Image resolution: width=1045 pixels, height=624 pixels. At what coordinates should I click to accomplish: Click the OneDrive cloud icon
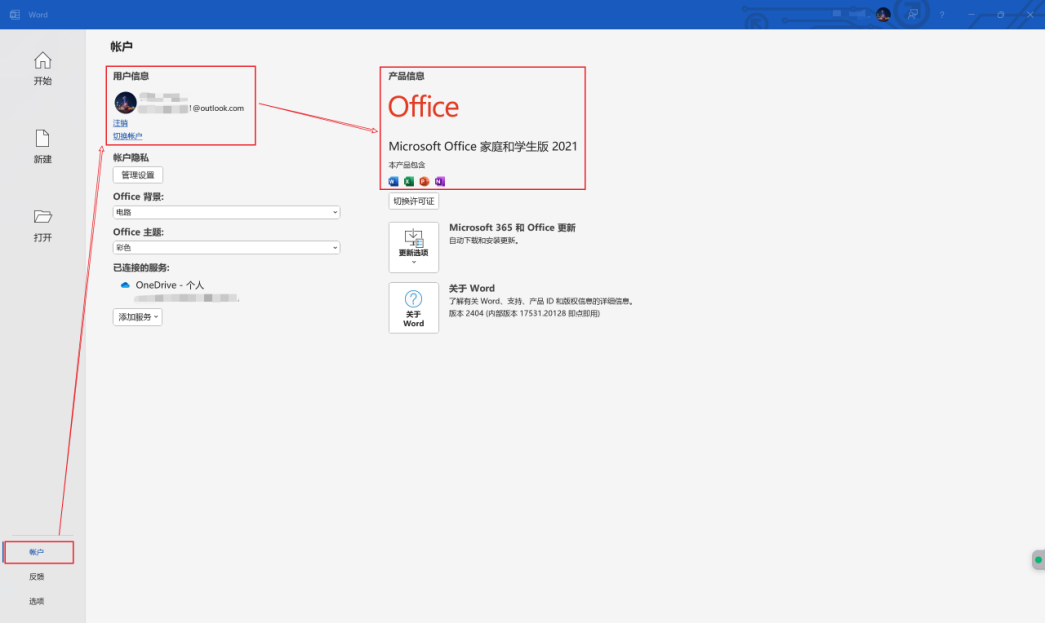tap(125, 285)
